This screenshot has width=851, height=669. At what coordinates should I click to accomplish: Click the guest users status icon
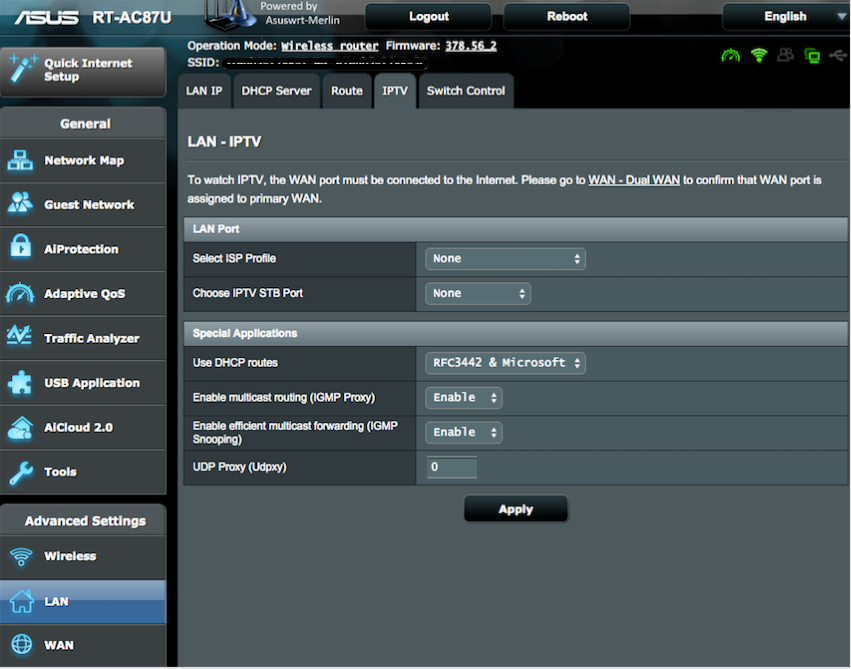tap(785, 55)
